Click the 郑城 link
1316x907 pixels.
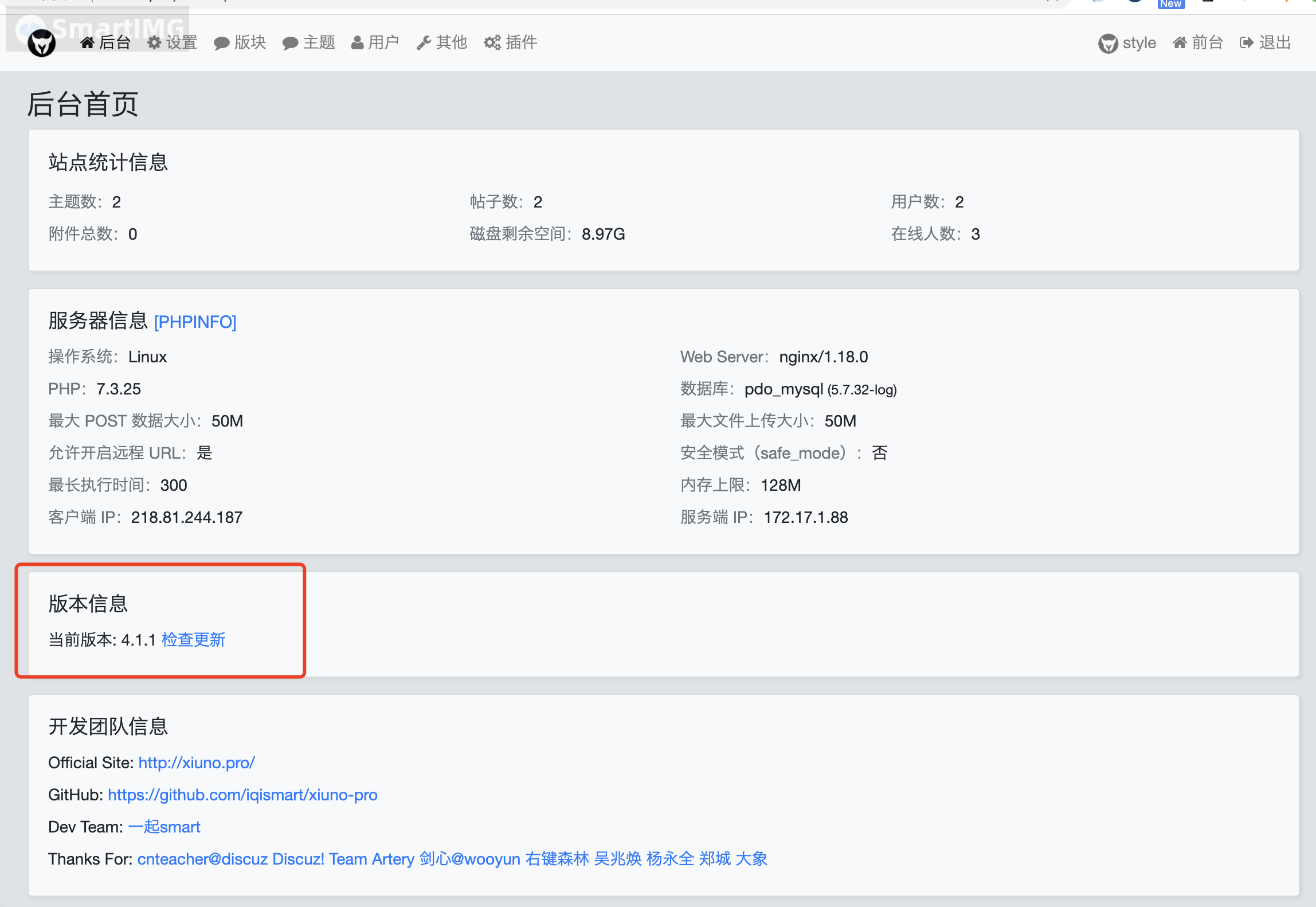715,859
